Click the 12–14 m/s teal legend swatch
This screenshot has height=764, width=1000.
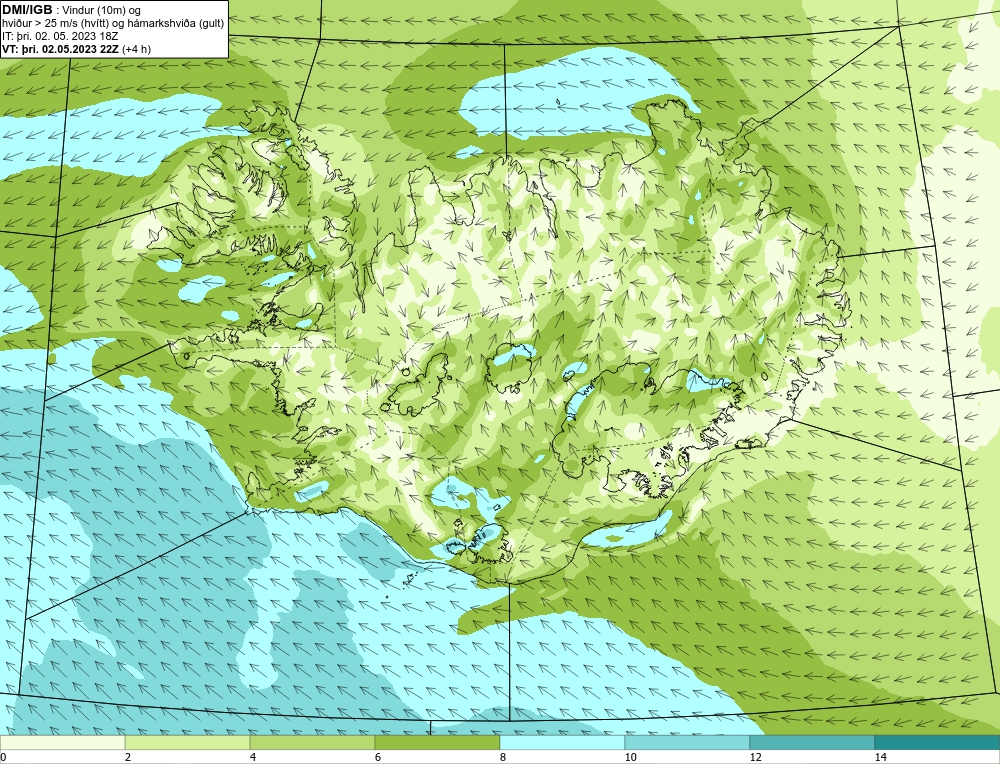click(812, 743)
